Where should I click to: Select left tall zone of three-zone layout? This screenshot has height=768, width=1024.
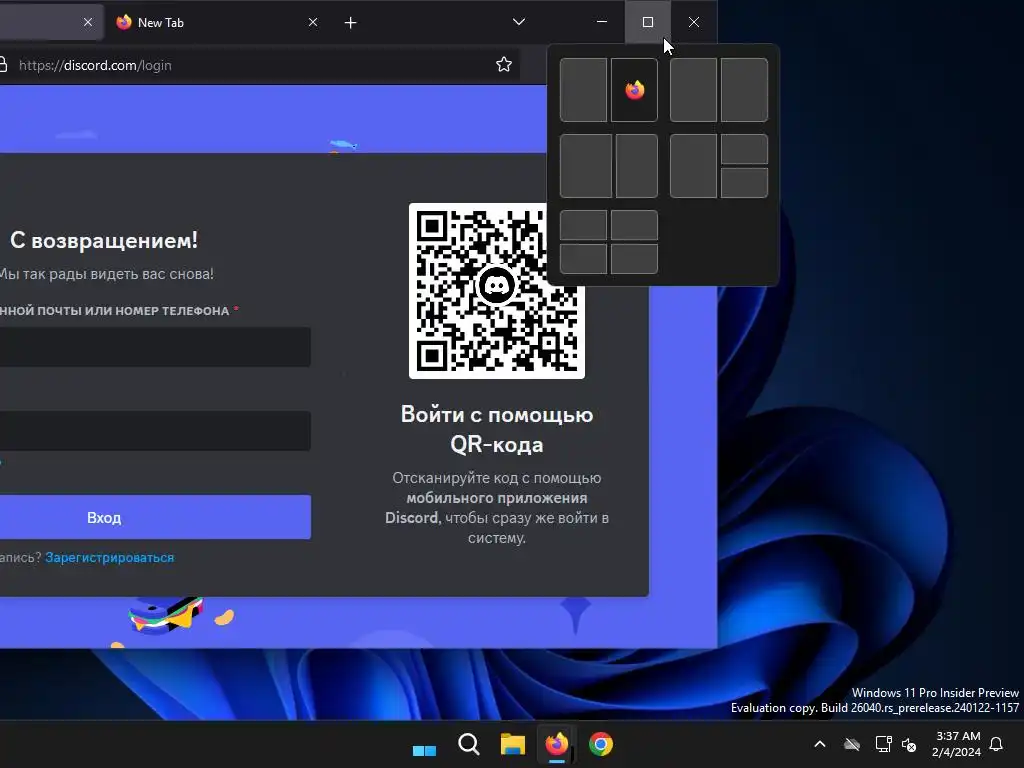[693, 166]
